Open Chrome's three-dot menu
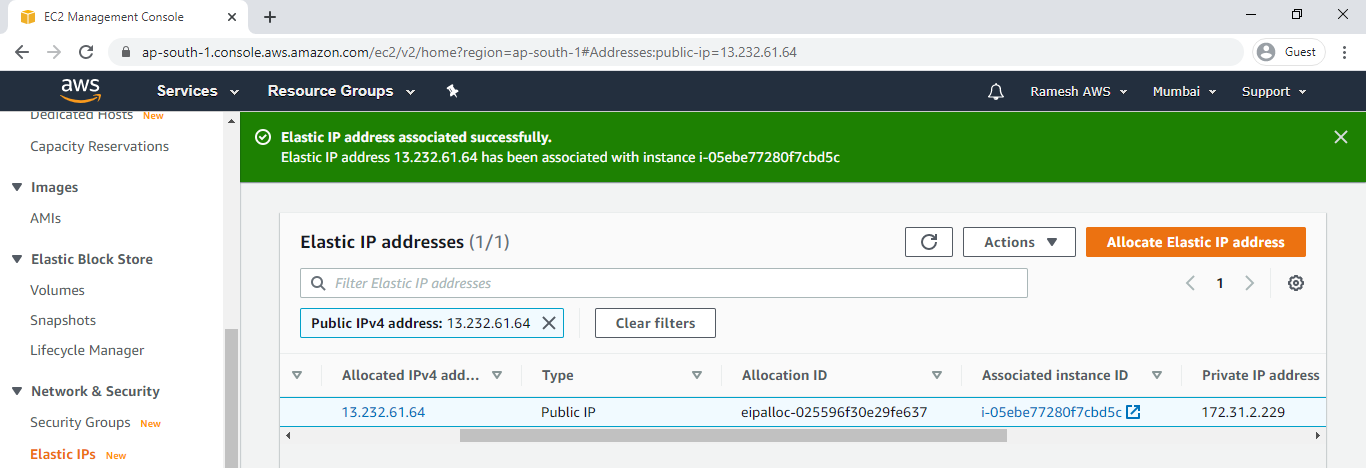1366x468 pixels. pyautogui.click(x=1345, y=52)
